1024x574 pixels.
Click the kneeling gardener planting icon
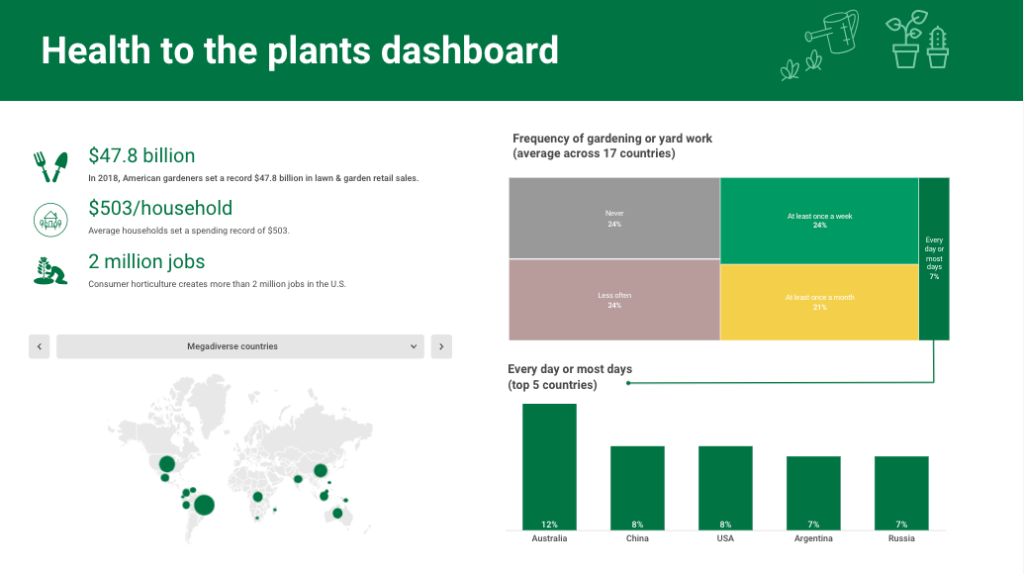point(50,271)
